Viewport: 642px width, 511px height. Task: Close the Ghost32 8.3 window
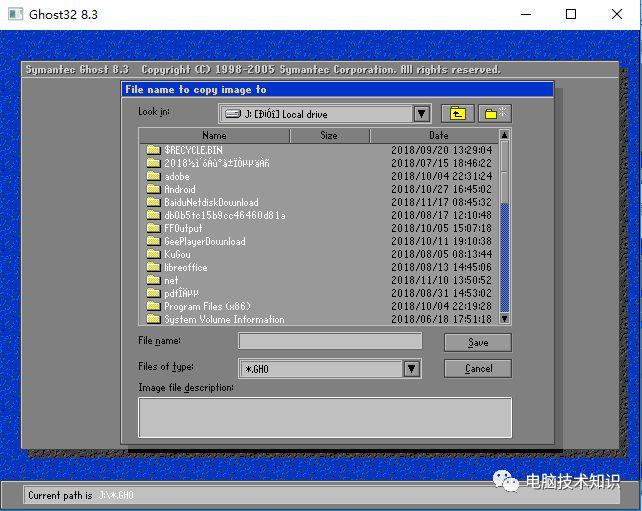pos(617,14)
